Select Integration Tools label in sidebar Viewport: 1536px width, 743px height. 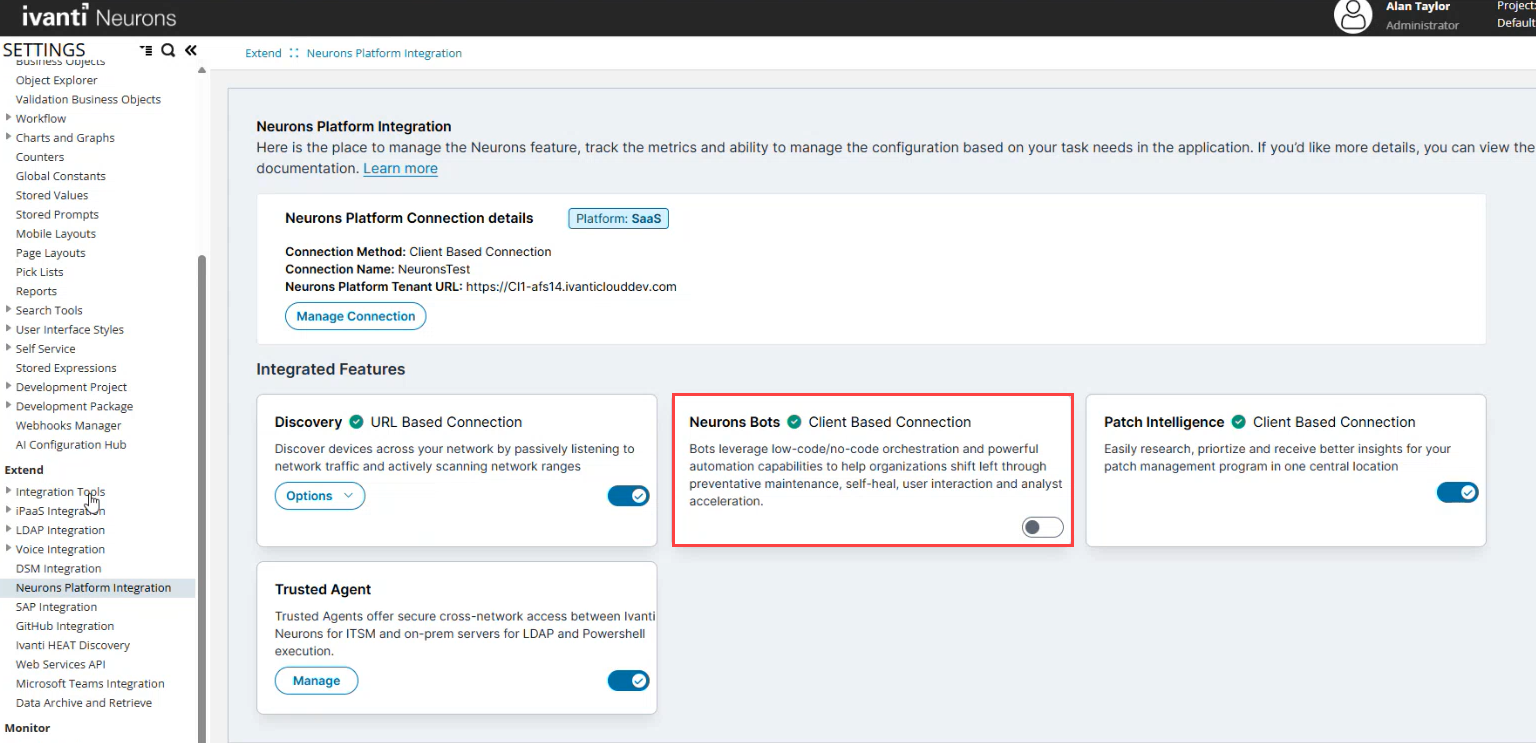[x=60, y=492]
